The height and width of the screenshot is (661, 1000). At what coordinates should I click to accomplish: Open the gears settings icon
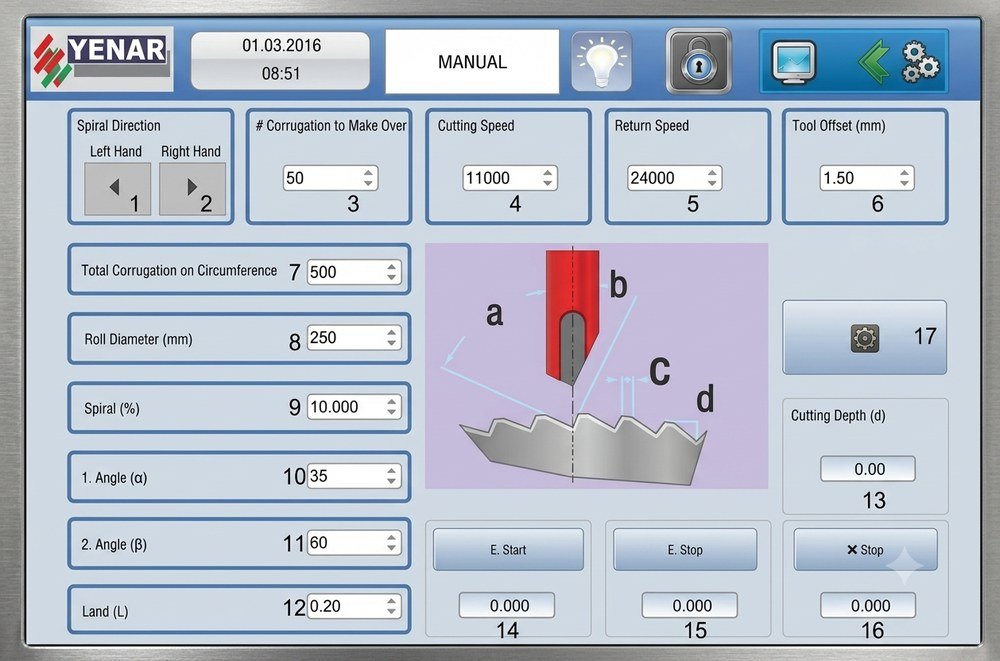(921, 62)
